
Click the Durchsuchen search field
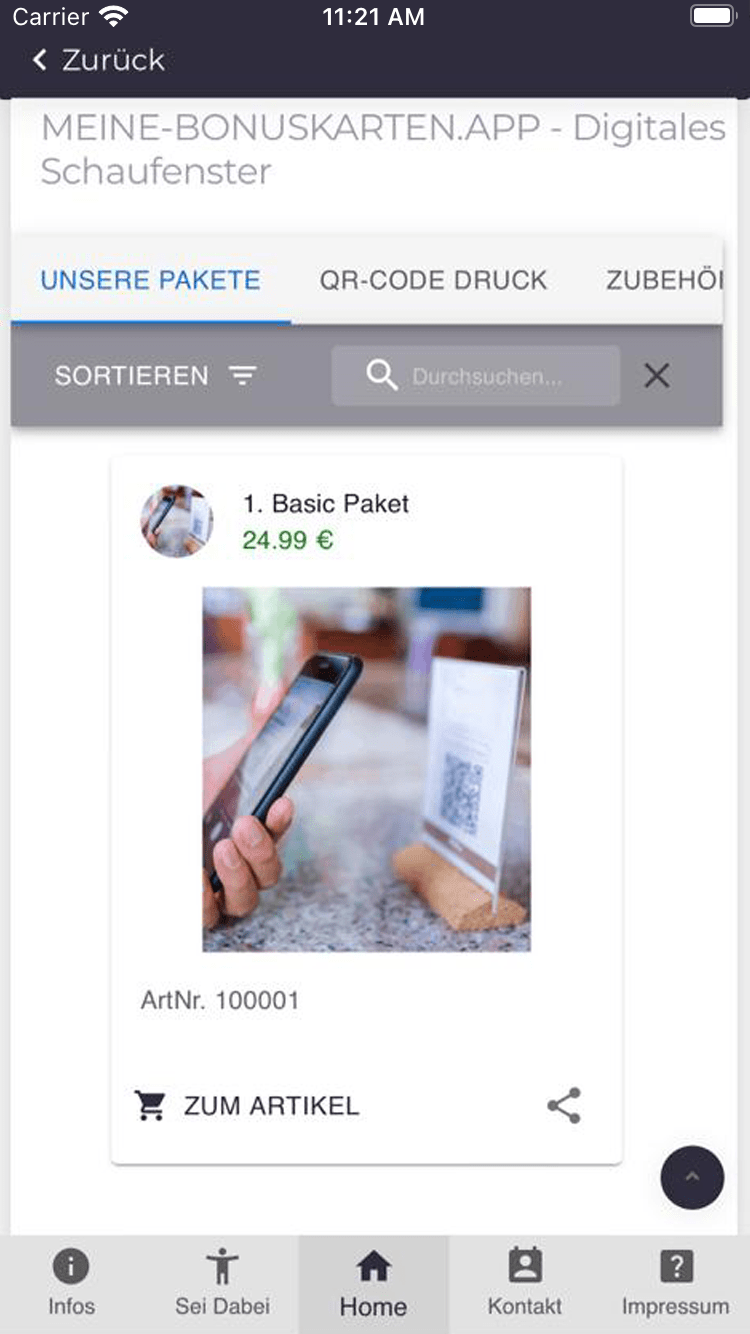[476, 376]
